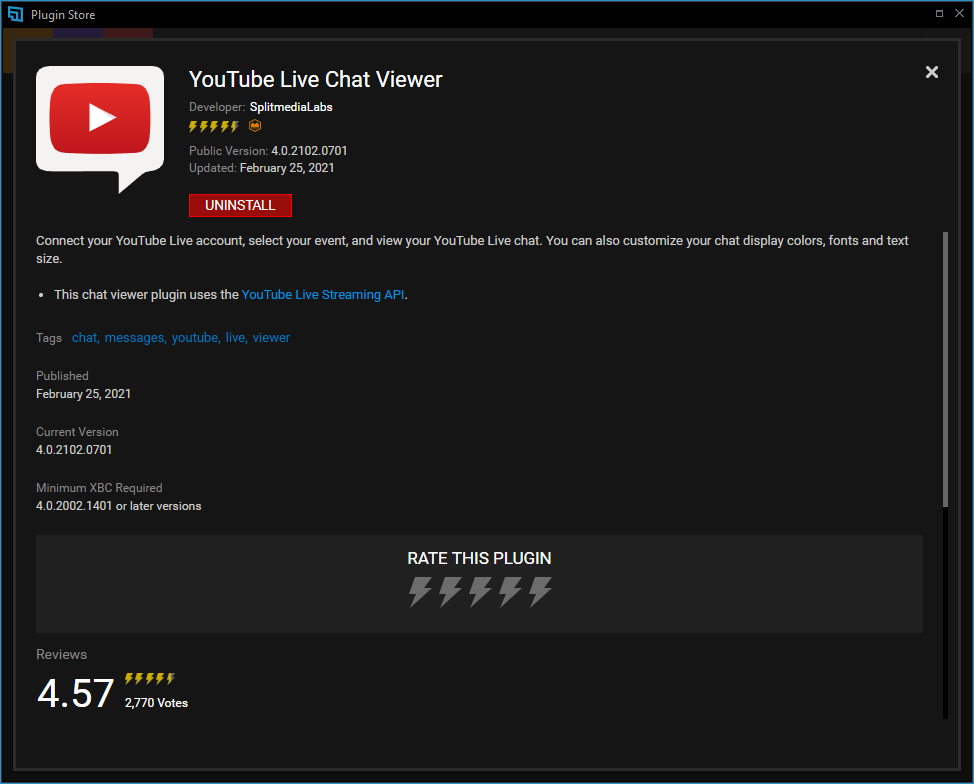
Task: Click the 'Minimum XBC Required' version value
Action: tap(119, 506)
